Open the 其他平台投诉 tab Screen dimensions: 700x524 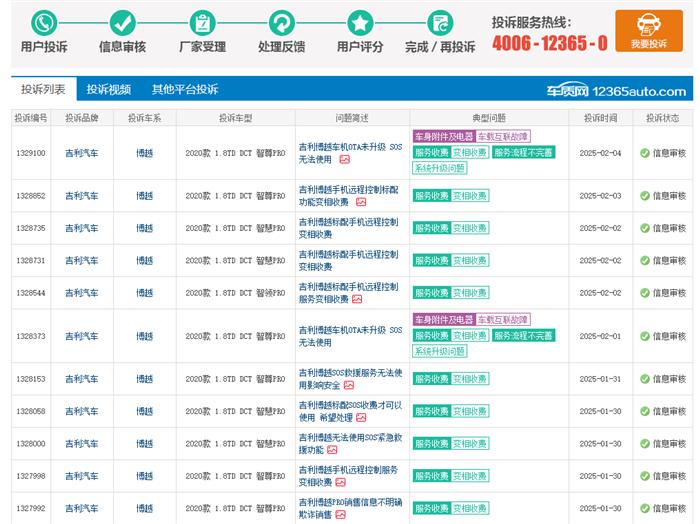tap(185, 89)
